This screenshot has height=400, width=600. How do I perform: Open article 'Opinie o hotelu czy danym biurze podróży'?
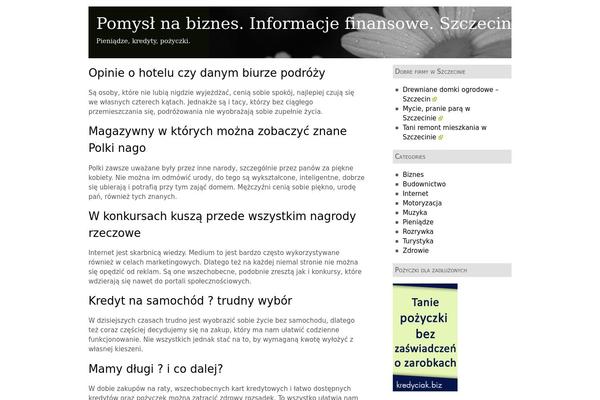click(x=207, y=73)
